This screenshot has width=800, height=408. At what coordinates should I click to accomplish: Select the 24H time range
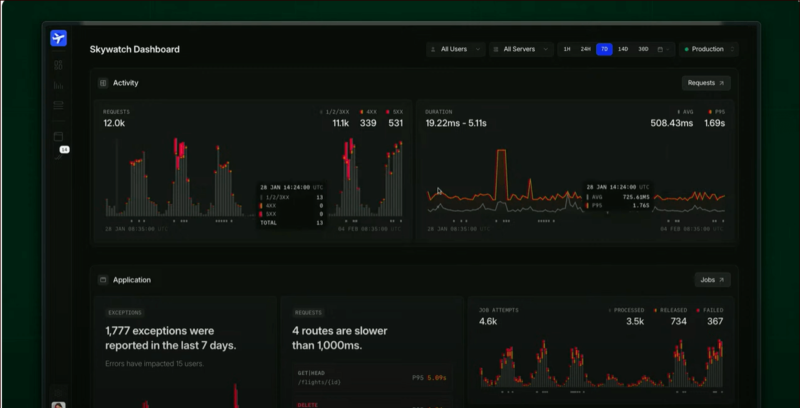pyautogui.click(x=585, y=49)
